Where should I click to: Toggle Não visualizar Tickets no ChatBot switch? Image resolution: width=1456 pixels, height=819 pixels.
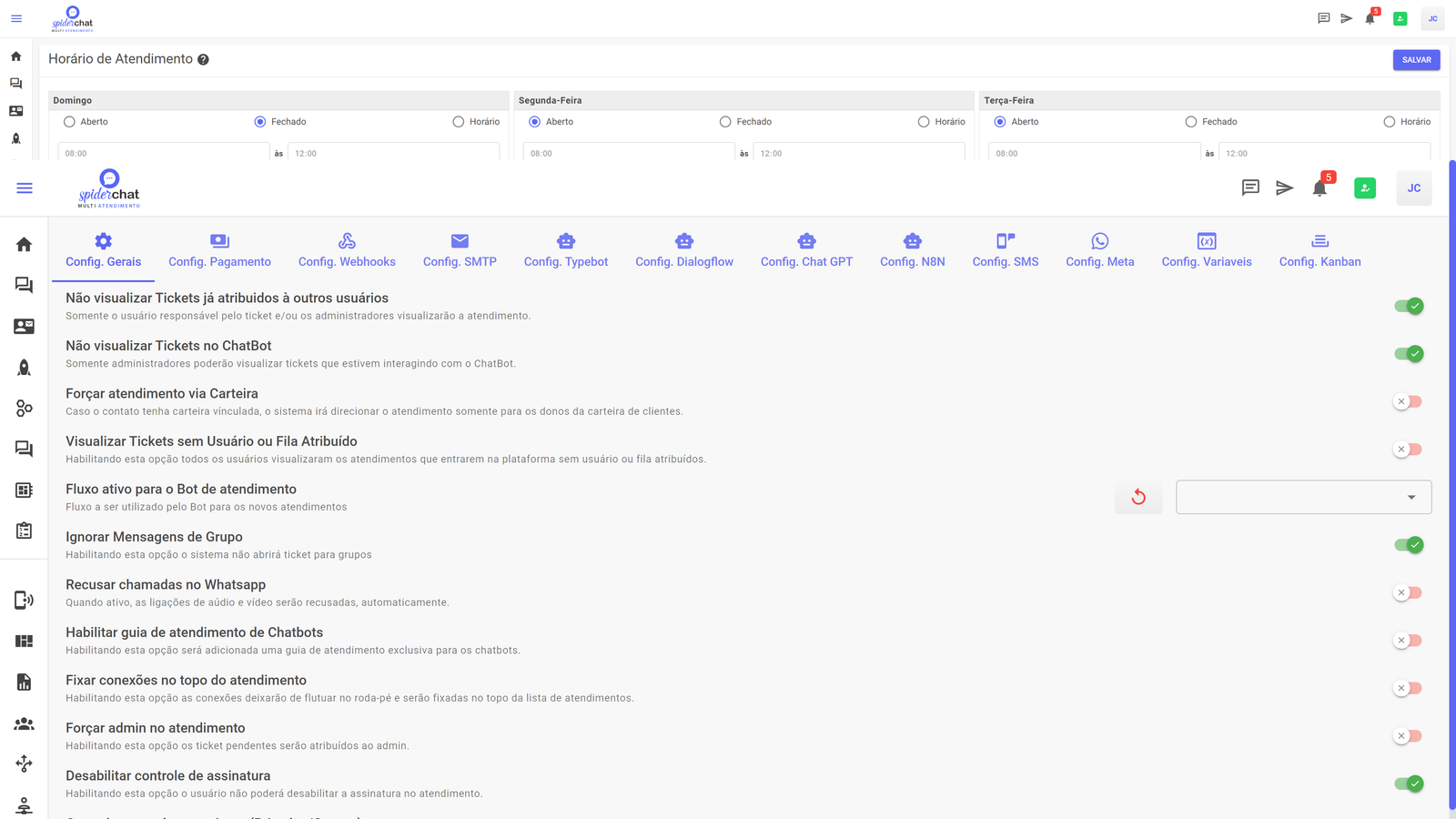pyautogui.click(x=1409, y=353)
